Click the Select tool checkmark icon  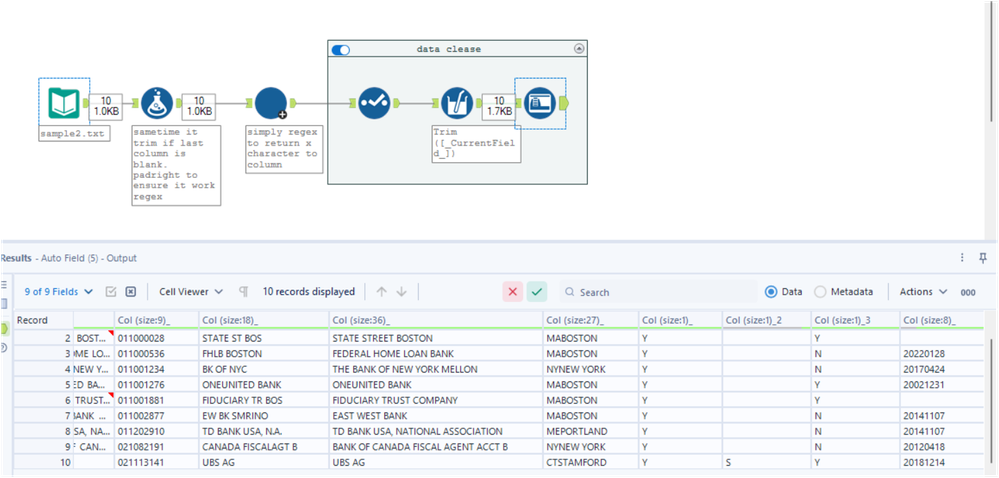tap(374, 102)
